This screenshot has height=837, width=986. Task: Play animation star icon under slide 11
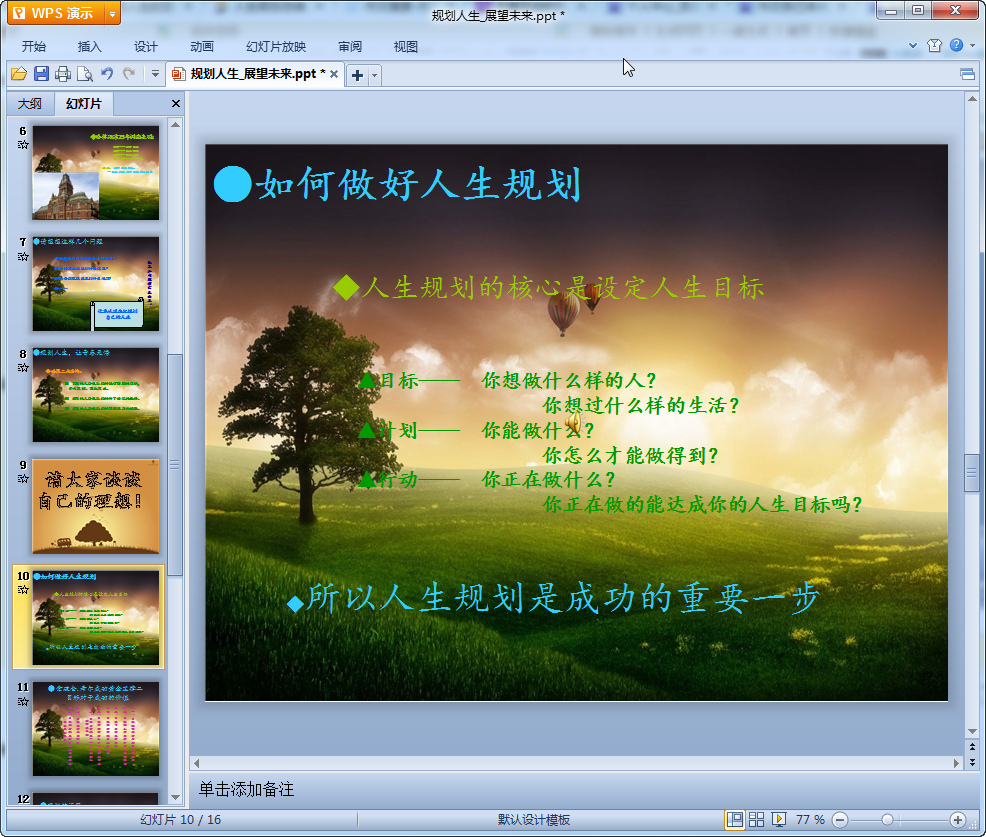tap(23, 701)
